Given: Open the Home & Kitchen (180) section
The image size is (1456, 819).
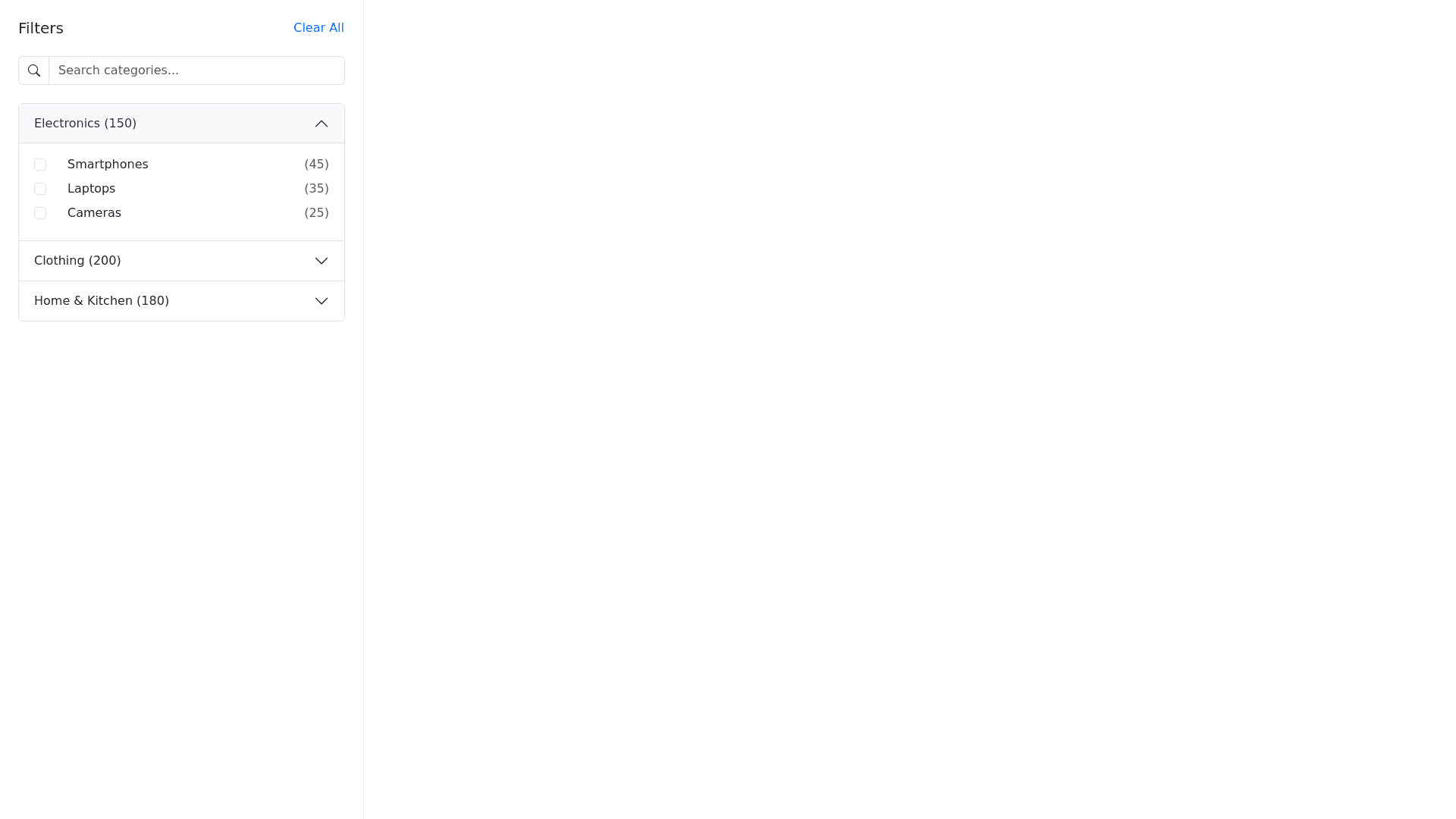Looking at the screenshot, I should (x=102, y=301).
